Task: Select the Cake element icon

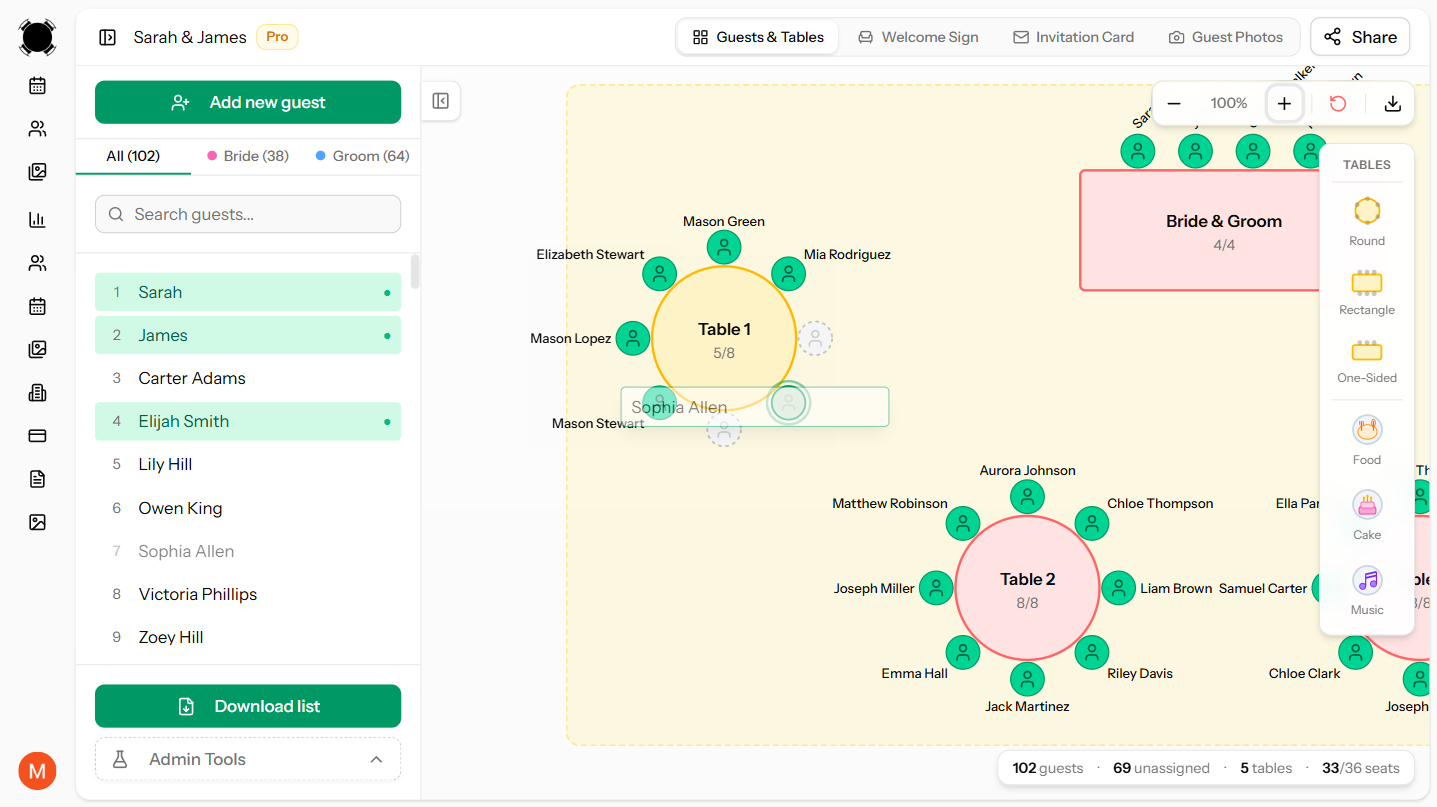Action: 1366,505
